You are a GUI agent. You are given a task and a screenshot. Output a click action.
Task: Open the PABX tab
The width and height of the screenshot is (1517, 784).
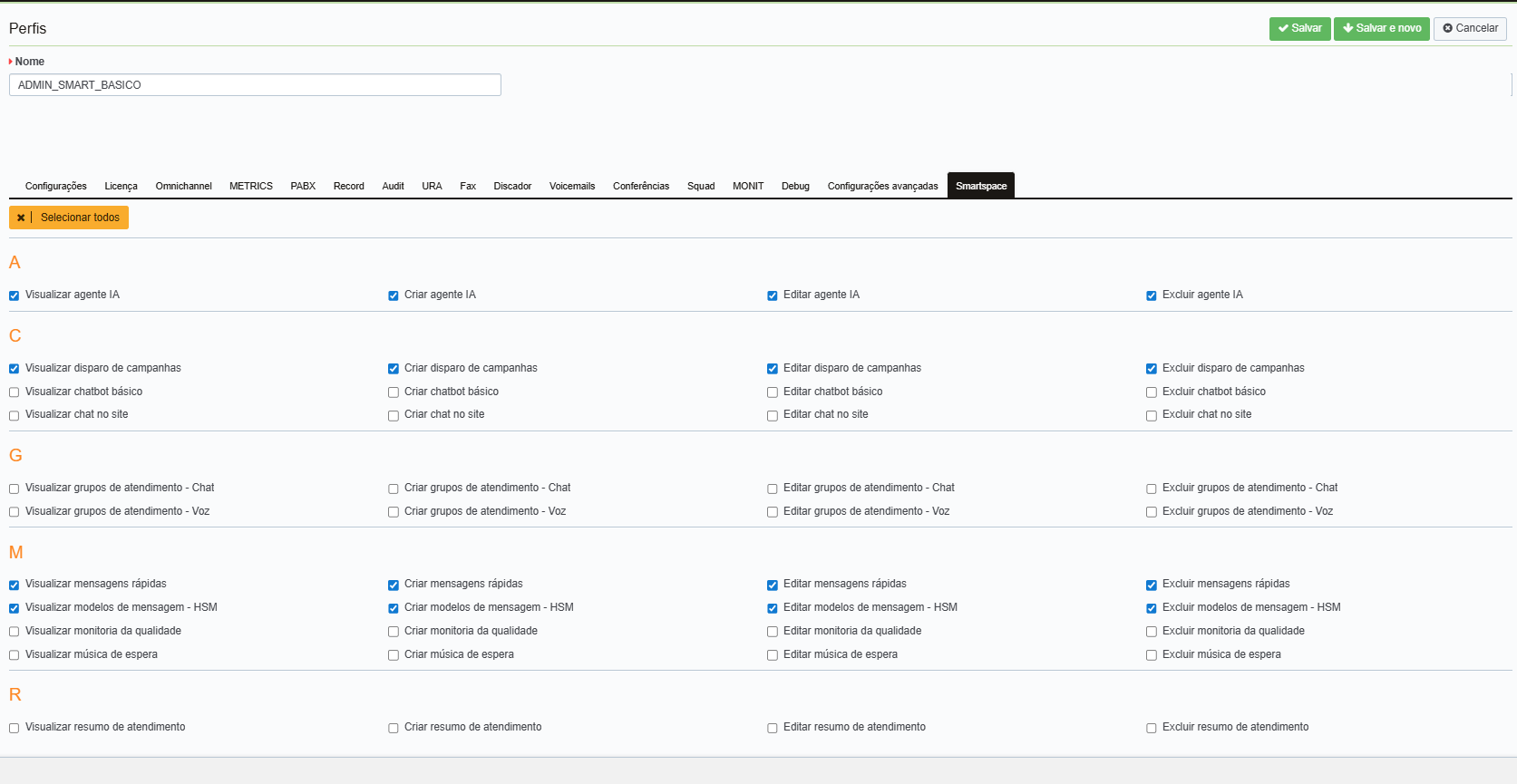click(x=303, y=186)
